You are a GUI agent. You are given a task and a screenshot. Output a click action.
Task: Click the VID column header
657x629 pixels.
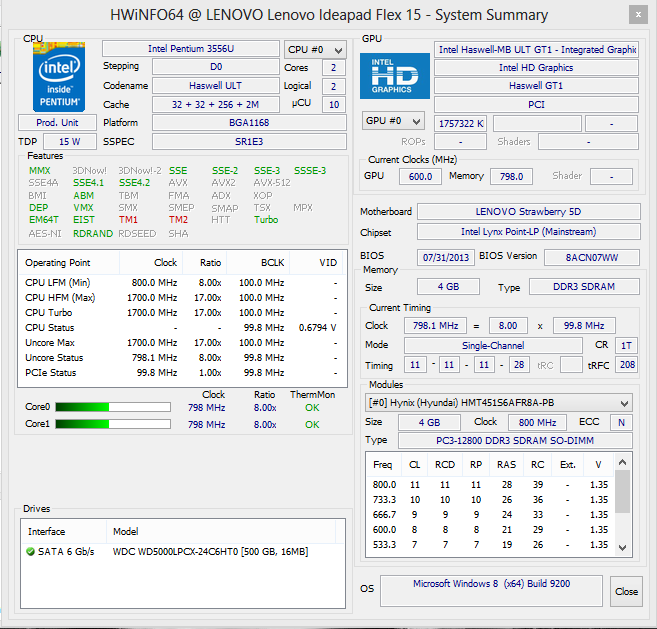[x=317, y=263]
